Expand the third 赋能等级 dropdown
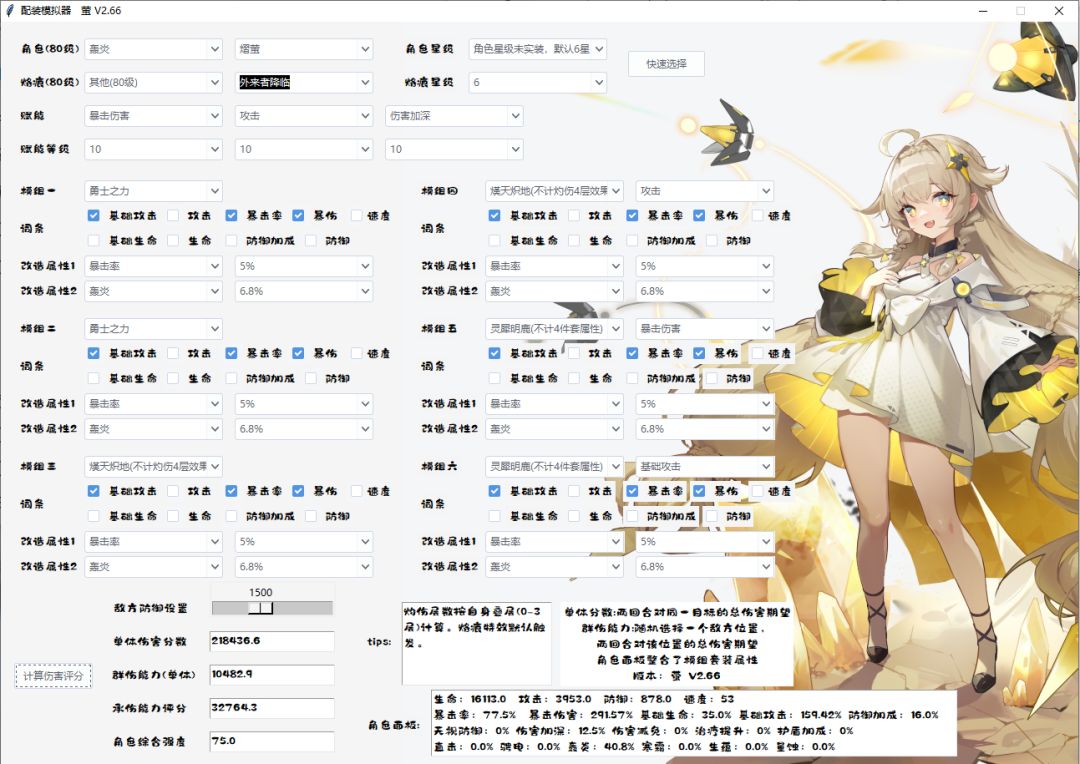This screenshot has width=1080, height=764. point(454,149)
